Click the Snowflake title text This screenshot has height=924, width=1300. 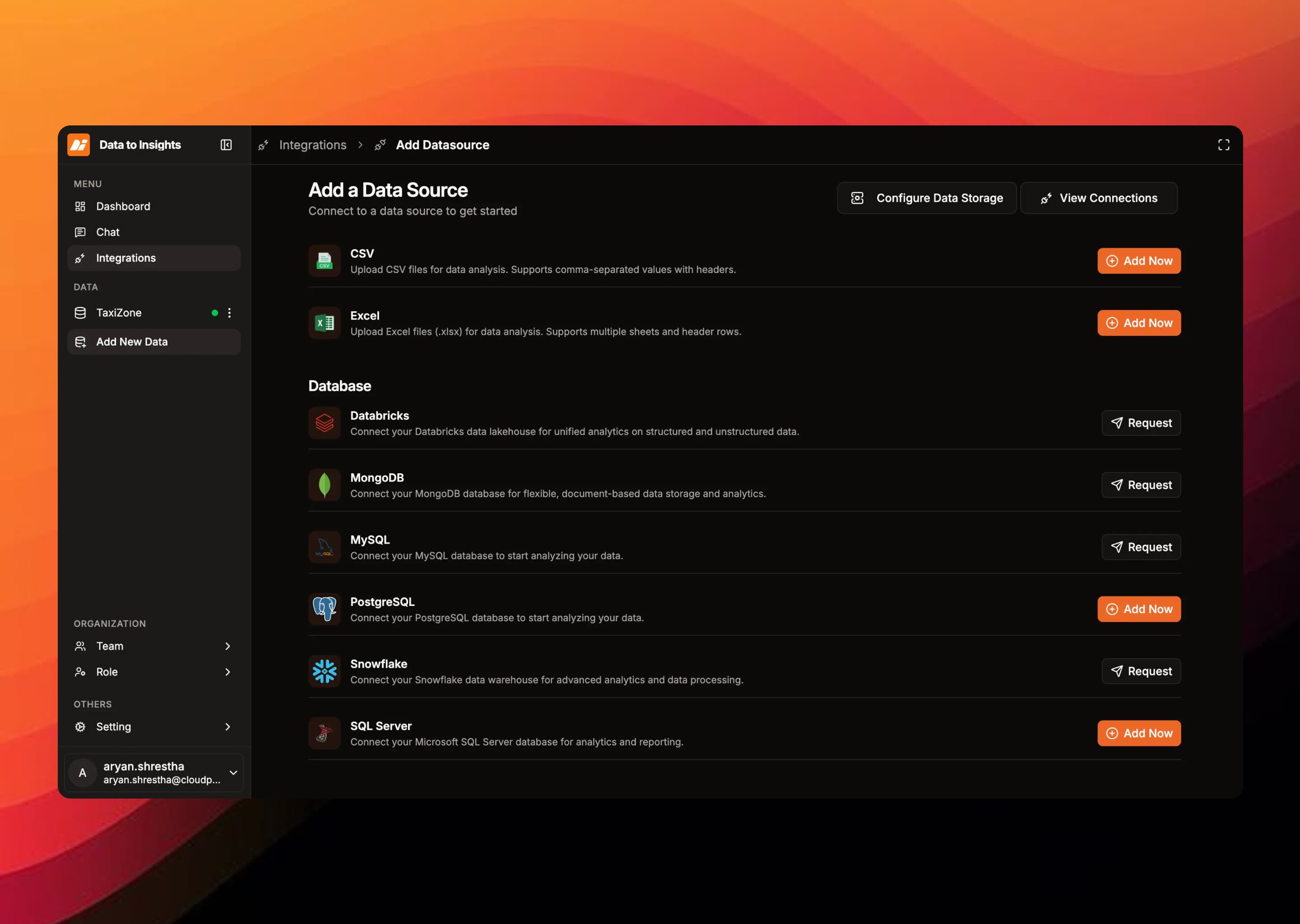point(379,663)
